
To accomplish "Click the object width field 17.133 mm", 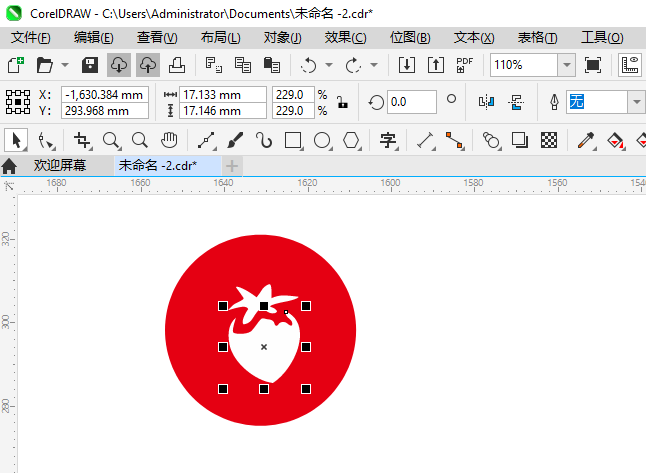I will click(x=223, y=95).
